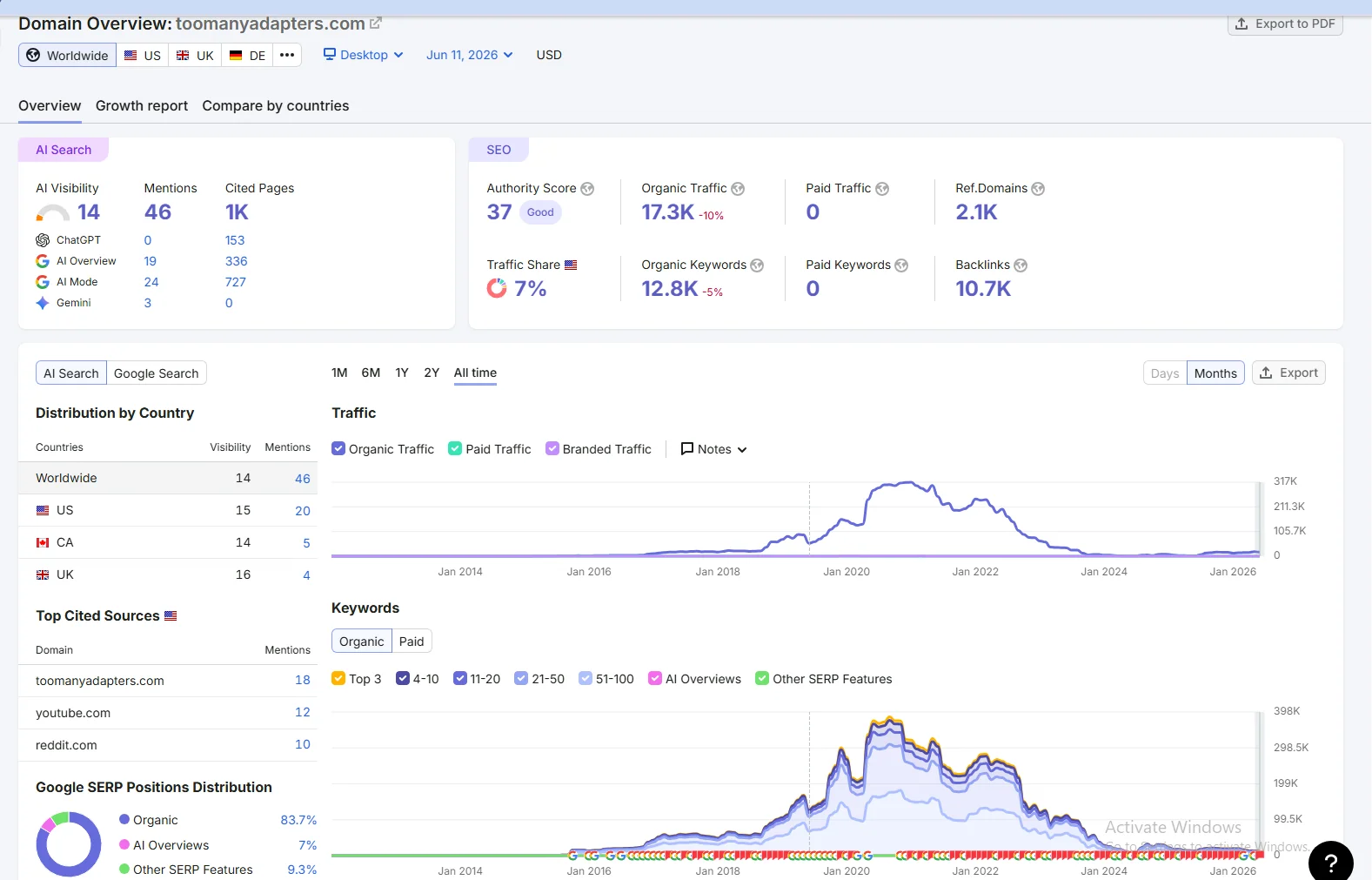Toggle the Top 3 keywords checkbox
Screen dimensions: 1372x880
[338, 679]
